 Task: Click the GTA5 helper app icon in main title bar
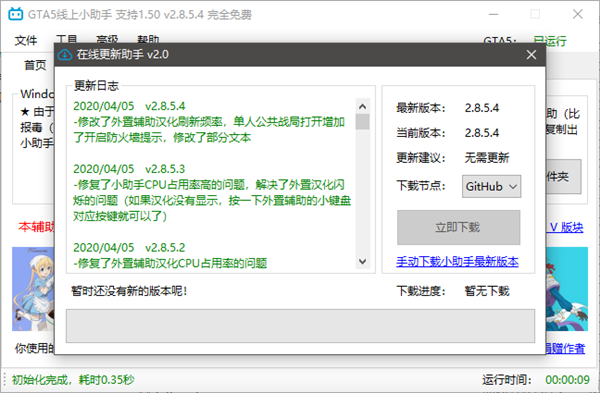pos(16,14)
